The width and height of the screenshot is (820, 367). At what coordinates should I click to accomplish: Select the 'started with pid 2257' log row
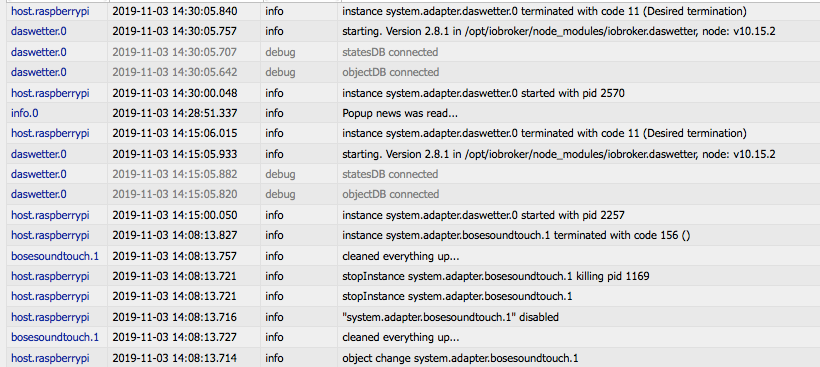coord(413,215)
